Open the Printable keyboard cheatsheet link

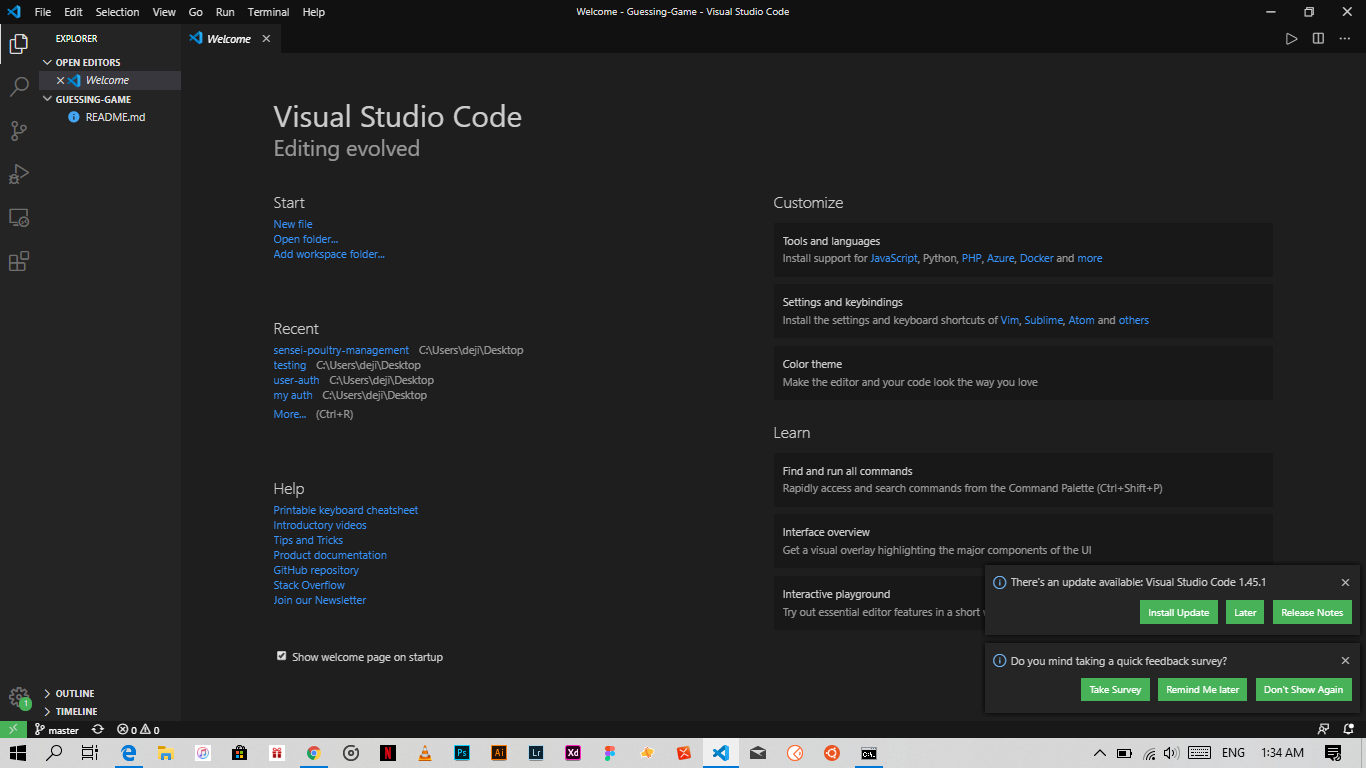coord(346,510)
